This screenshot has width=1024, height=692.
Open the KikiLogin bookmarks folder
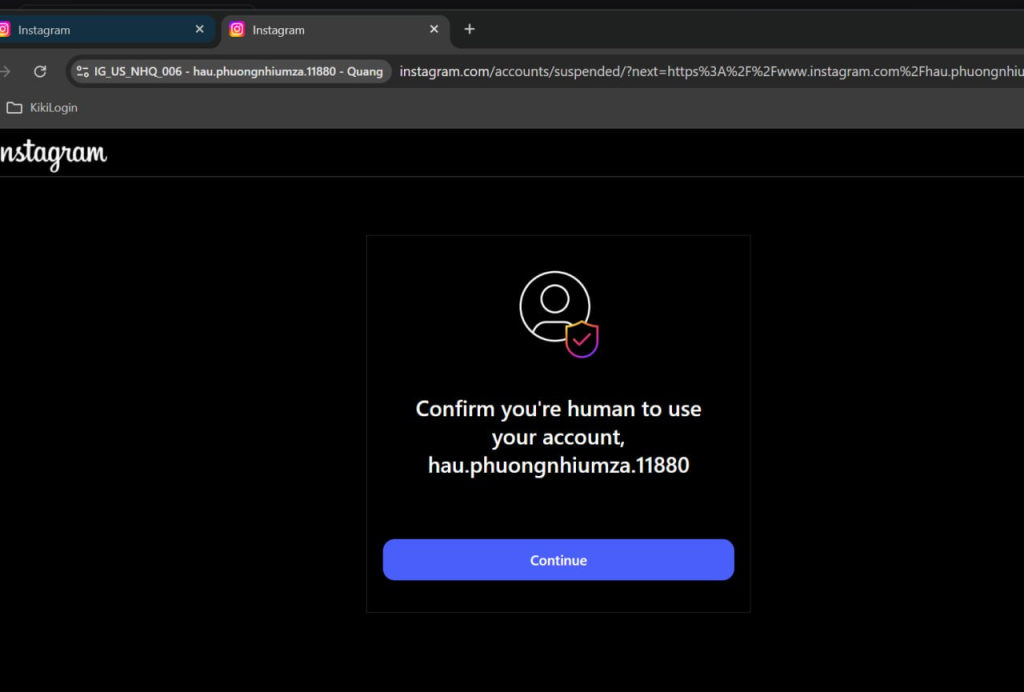pos(42,108)
